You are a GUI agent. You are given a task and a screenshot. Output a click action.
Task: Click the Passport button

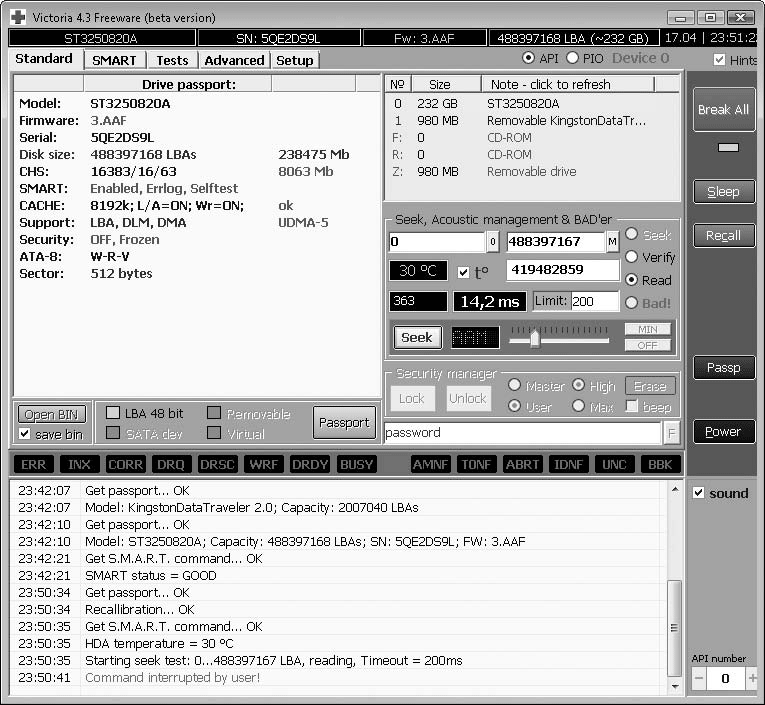(x=344, y=422)
